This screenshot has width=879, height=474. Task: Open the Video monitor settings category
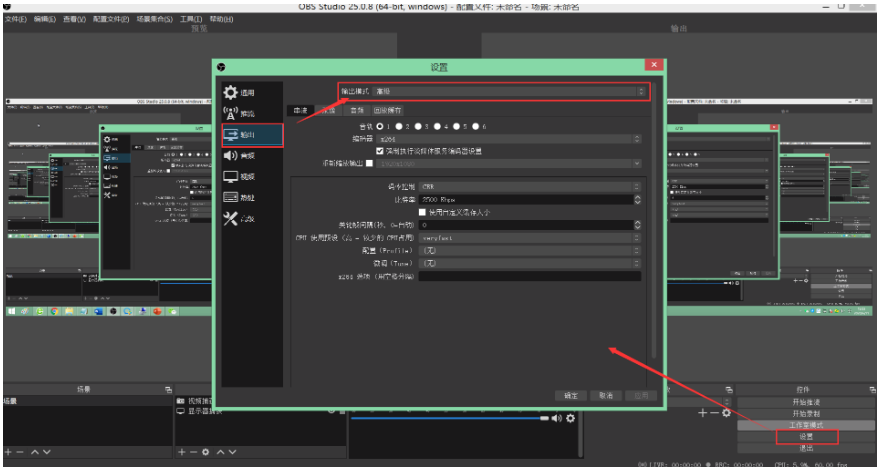coord(230,176)
